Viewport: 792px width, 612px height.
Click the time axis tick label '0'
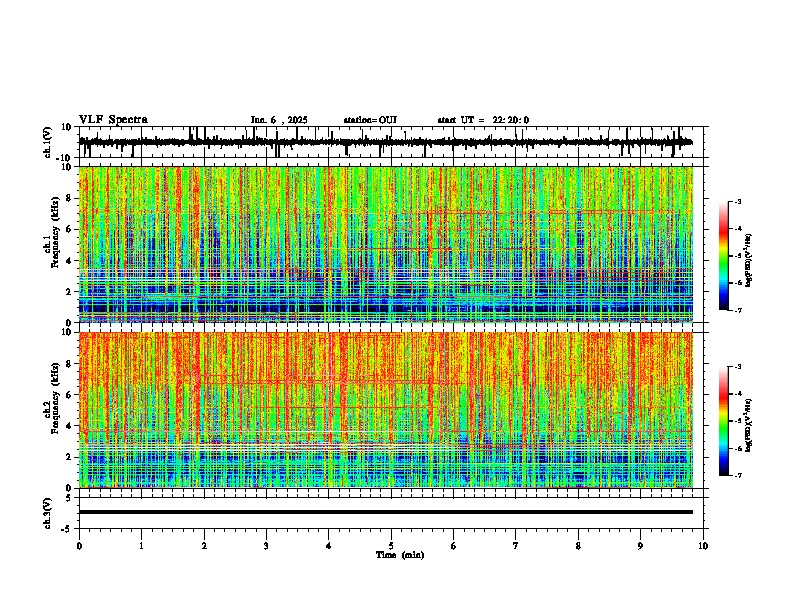79,546
